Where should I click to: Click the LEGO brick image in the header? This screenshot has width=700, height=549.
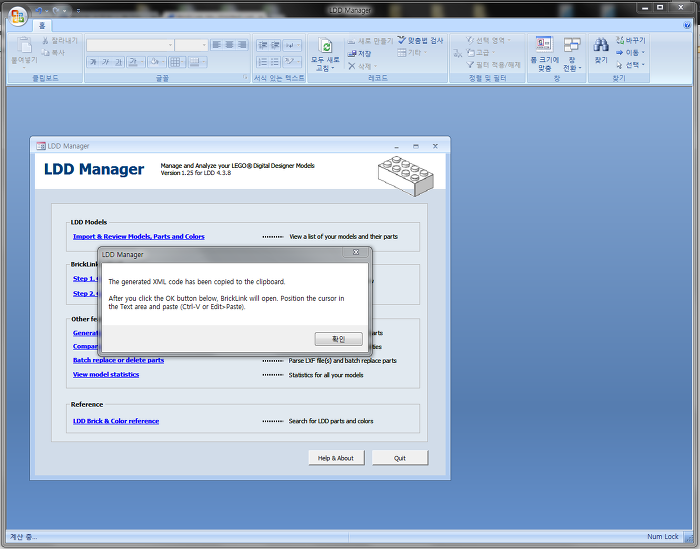coord(405,175)
